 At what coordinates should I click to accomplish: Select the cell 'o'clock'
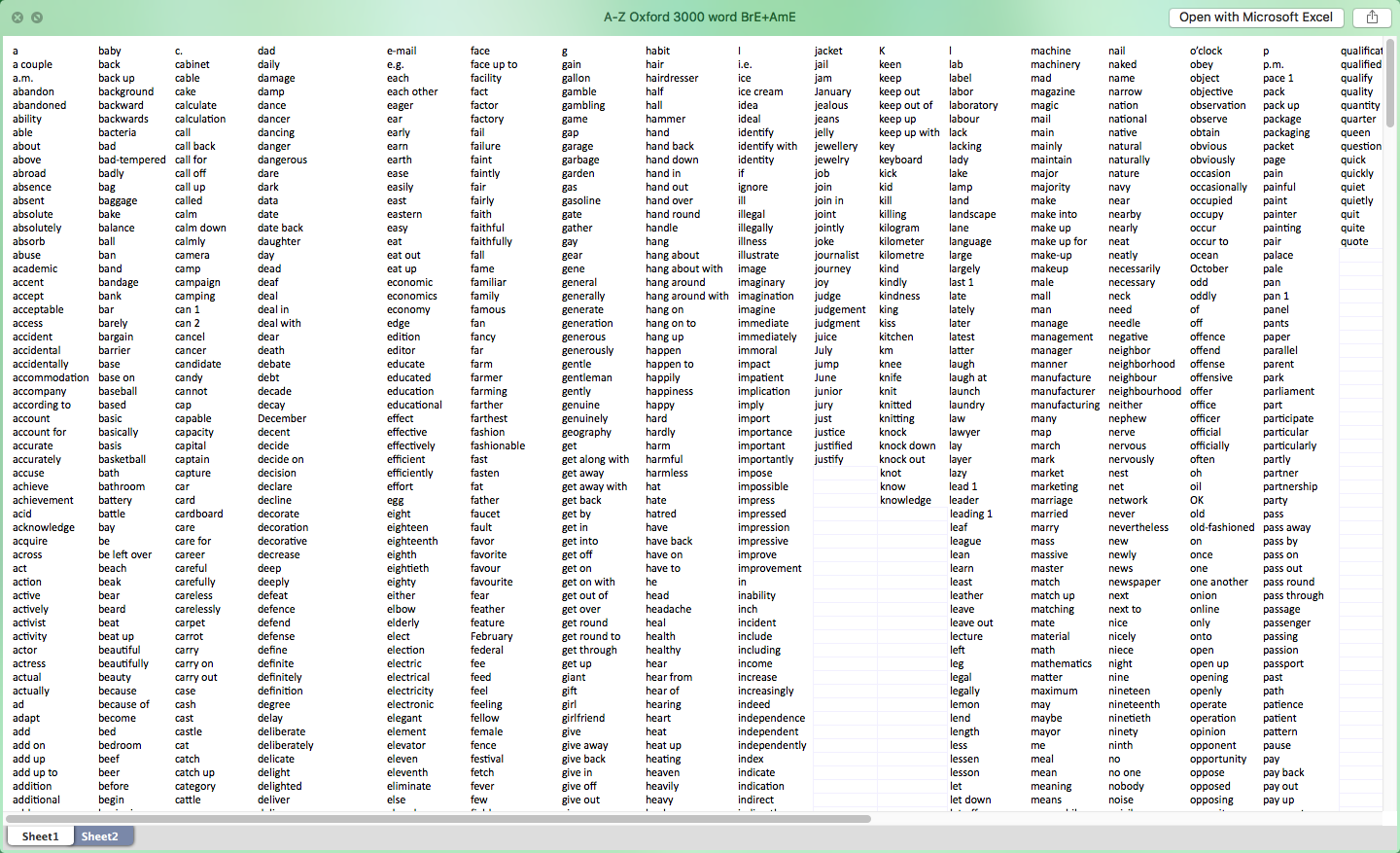(x=1207, y=51)
